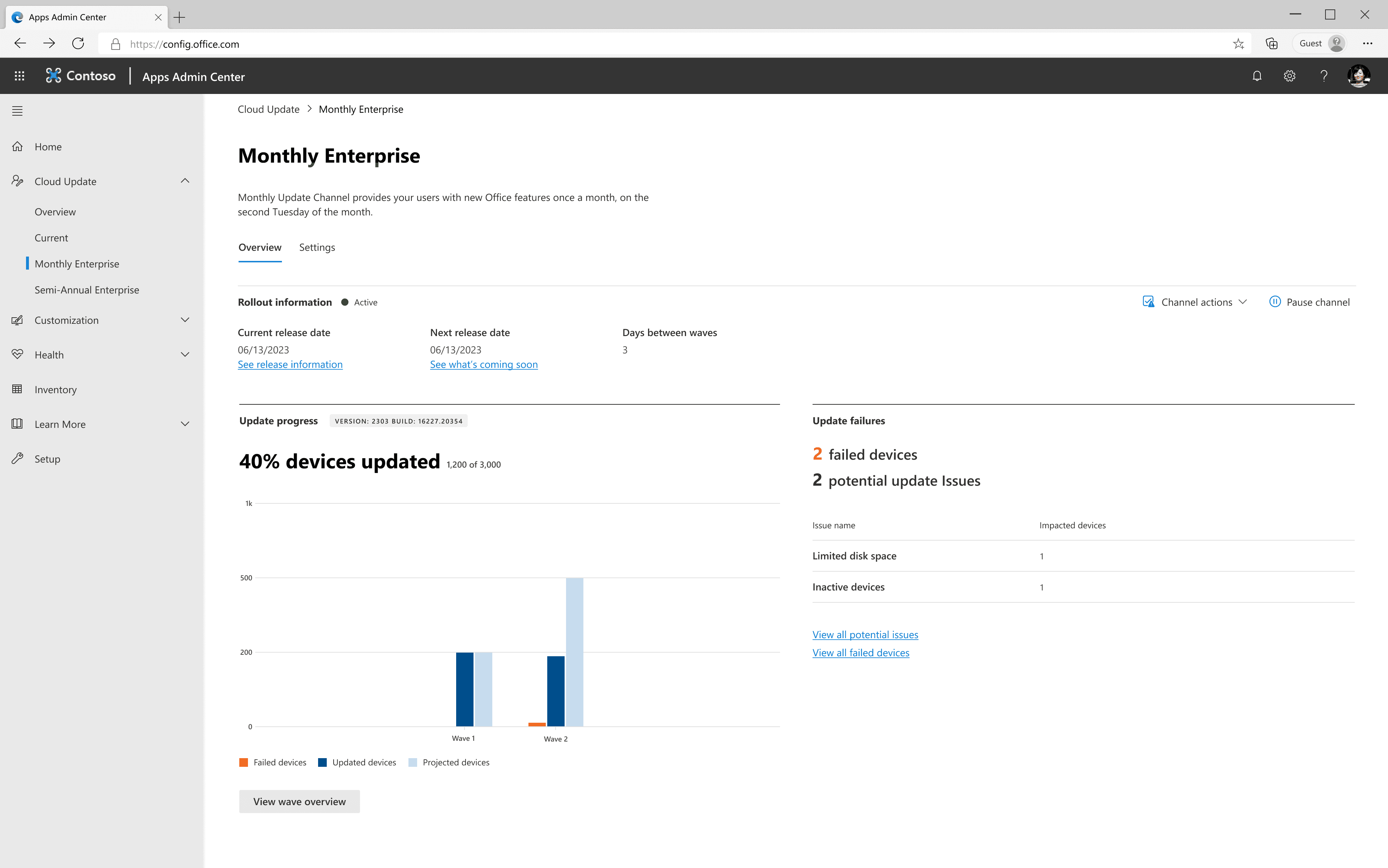Collapse the Cloud Update section
The width and height of the screenshot is (1388, 868).
(x=185, y=181)
